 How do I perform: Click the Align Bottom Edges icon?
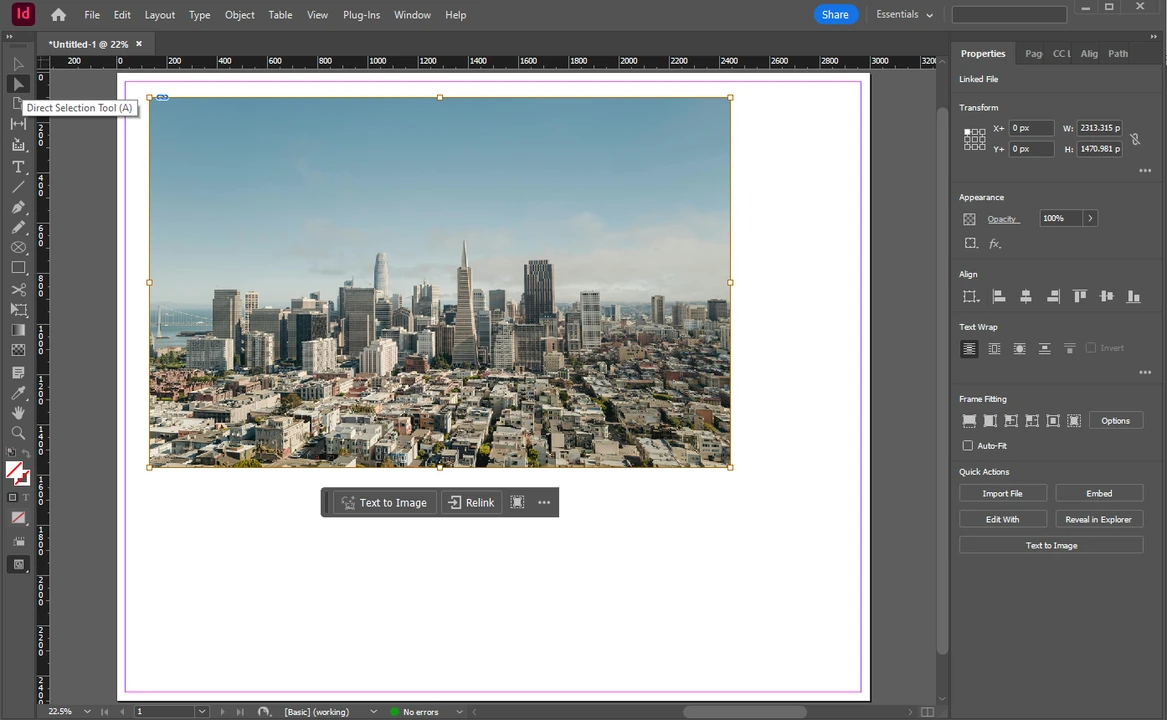1134,296
